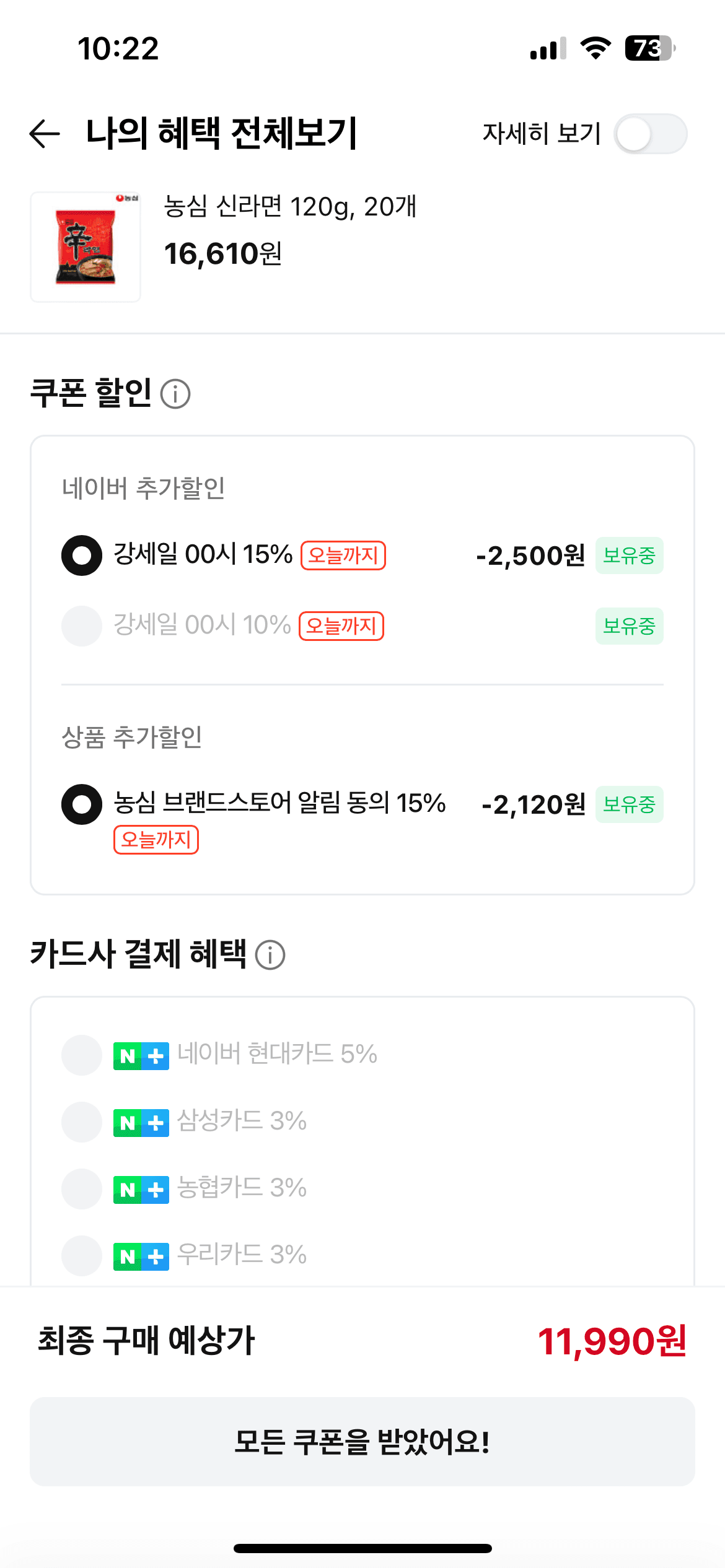Choose 농협카드 3% radio option
The image size is (725, 1568).
82,1189
